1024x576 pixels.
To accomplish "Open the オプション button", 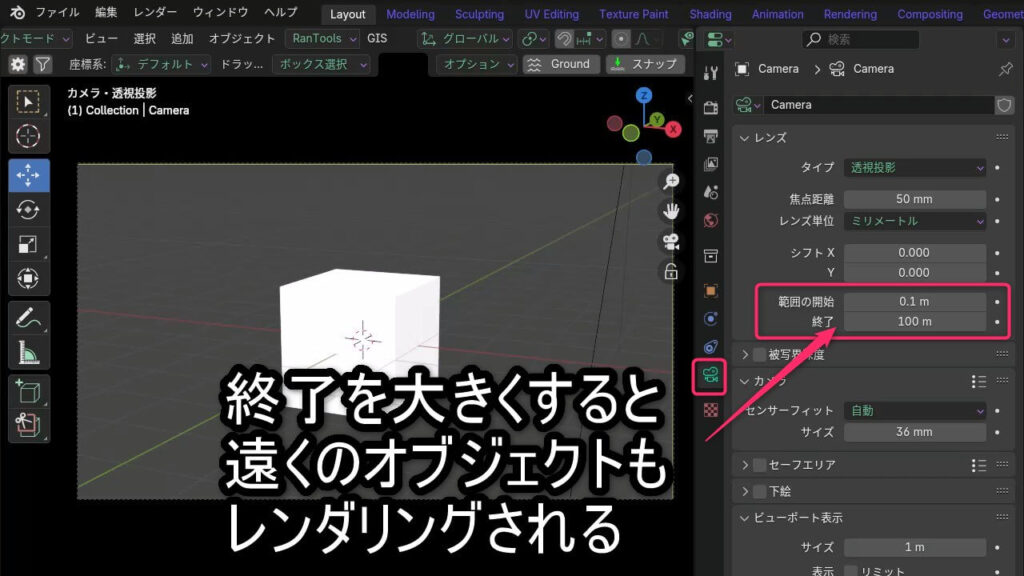I will pyautogui.click(x=476, y=64).
